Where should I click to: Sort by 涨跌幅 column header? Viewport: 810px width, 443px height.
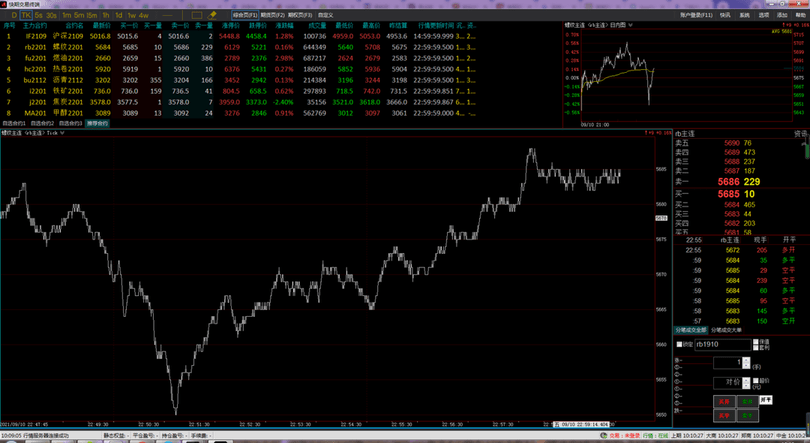284,25
